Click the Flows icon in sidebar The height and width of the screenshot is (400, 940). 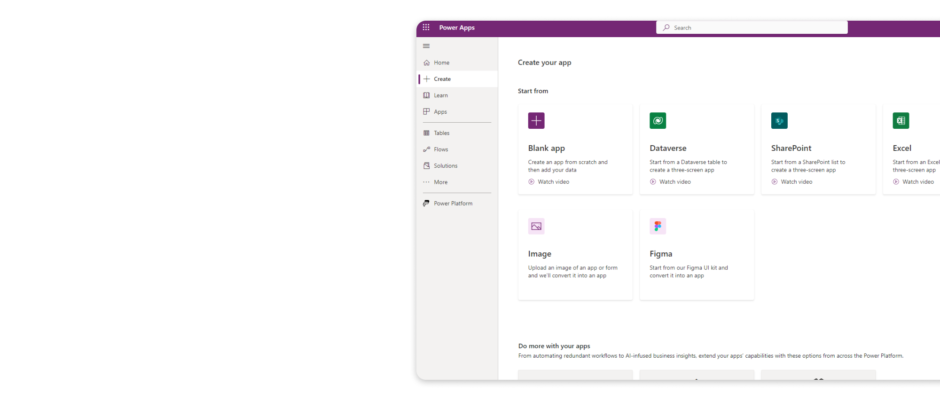(x=426, y=149)
